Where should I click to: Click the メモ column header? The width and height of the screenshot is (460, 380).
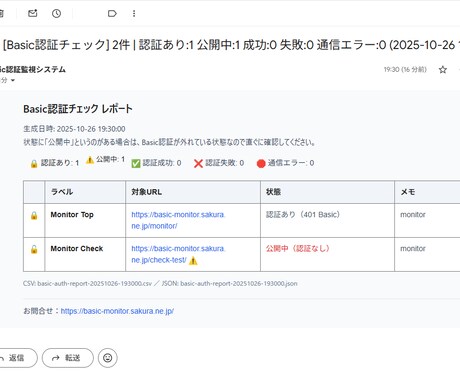[427, 192]
